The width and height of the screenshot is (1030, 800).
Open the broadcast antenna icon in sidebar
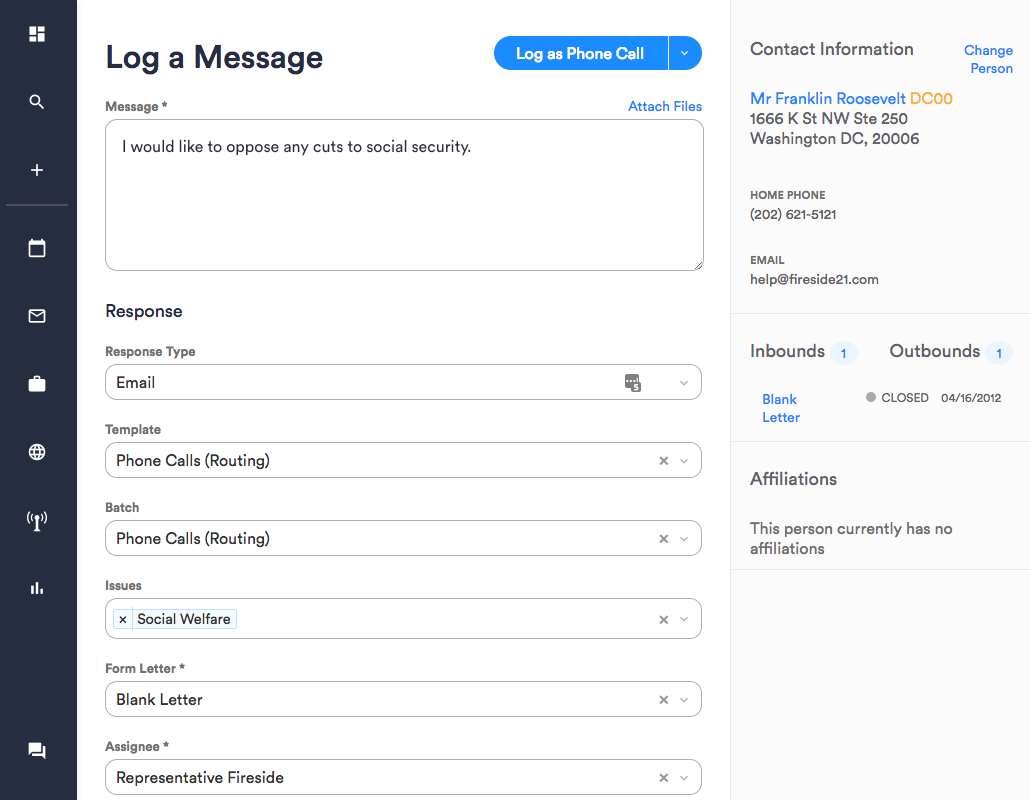click(x=37, y=520)
